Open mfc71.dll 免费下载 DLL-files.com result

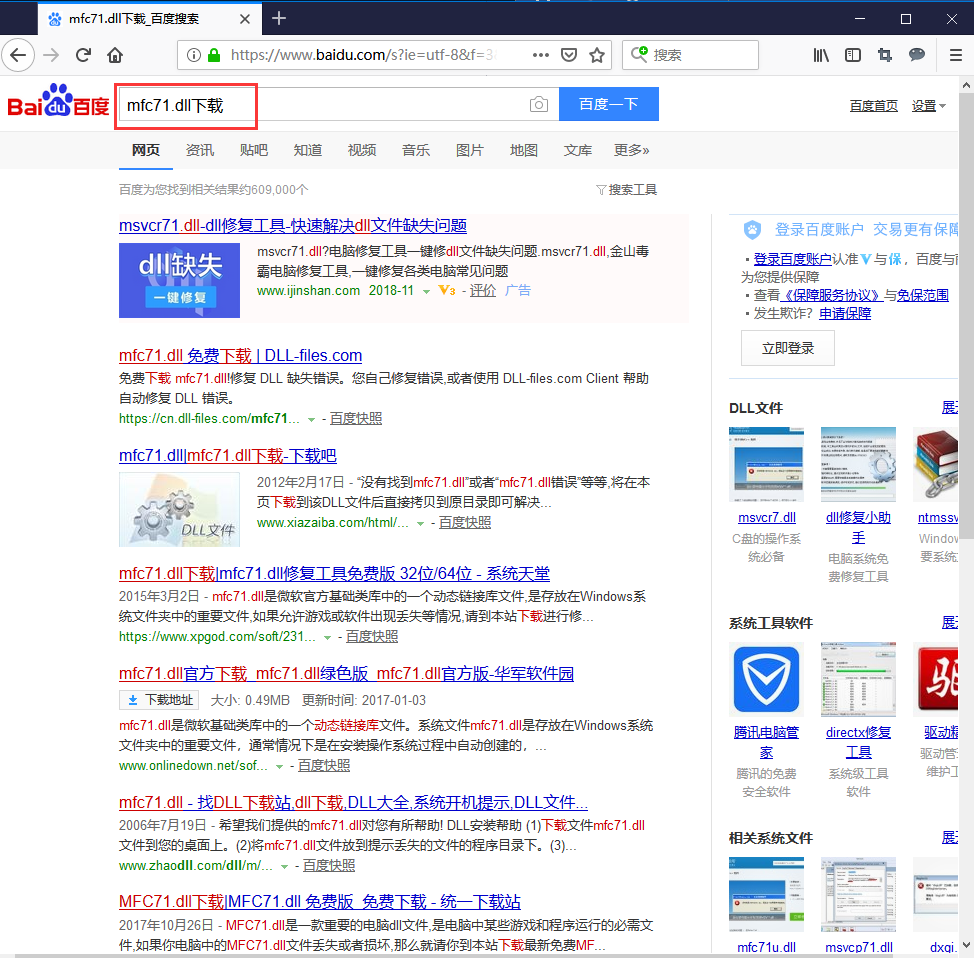click(240, 356)
